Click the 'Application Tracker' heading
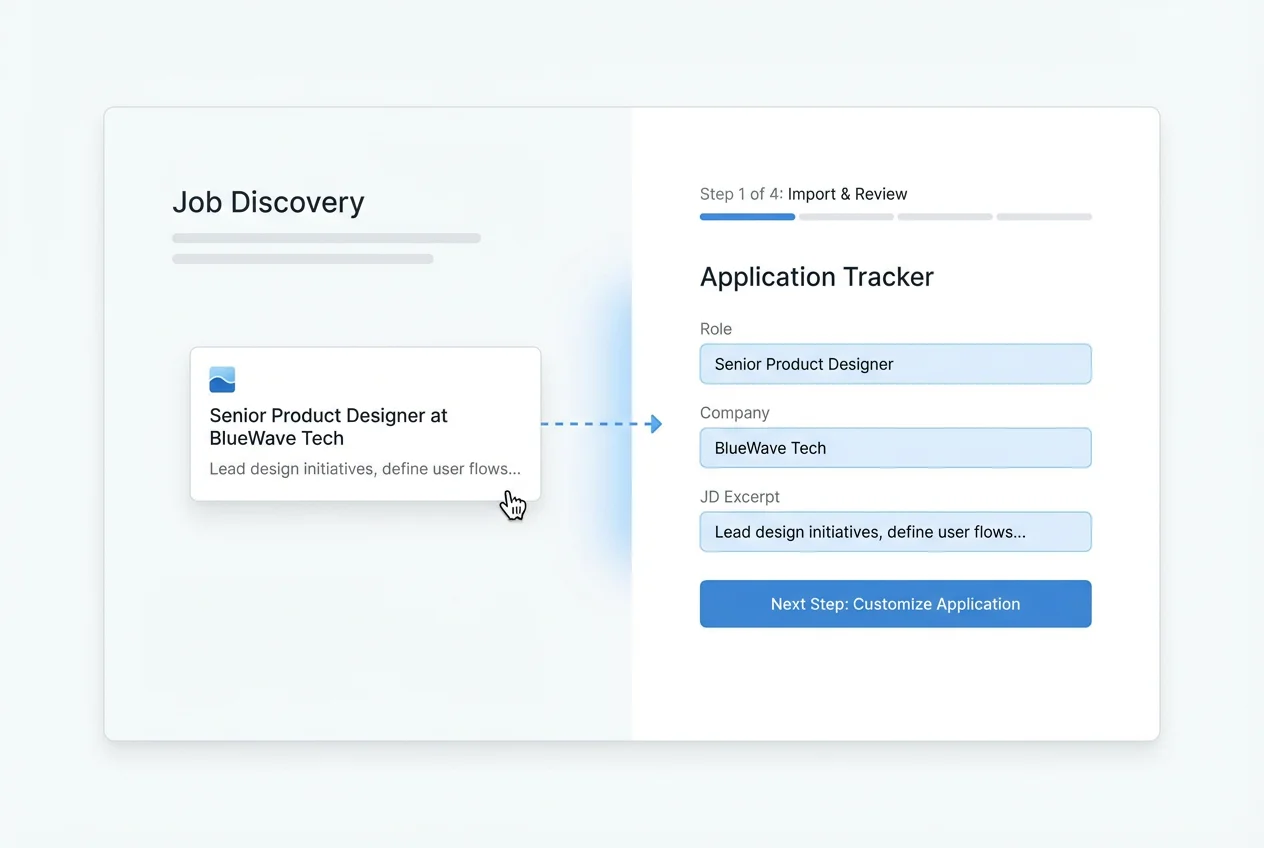 817,277
